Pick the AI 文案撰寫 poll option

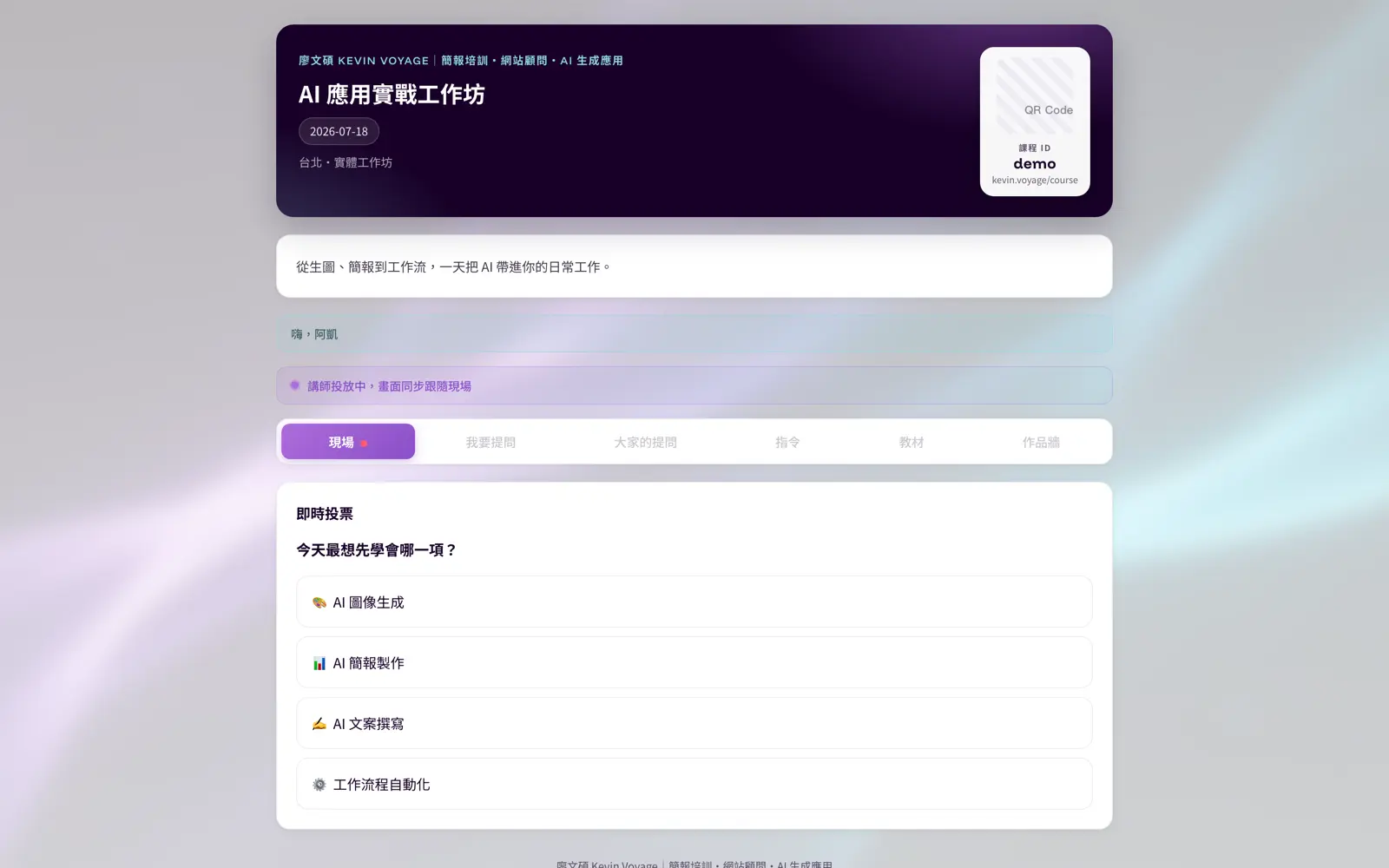[x=694, y=723]
